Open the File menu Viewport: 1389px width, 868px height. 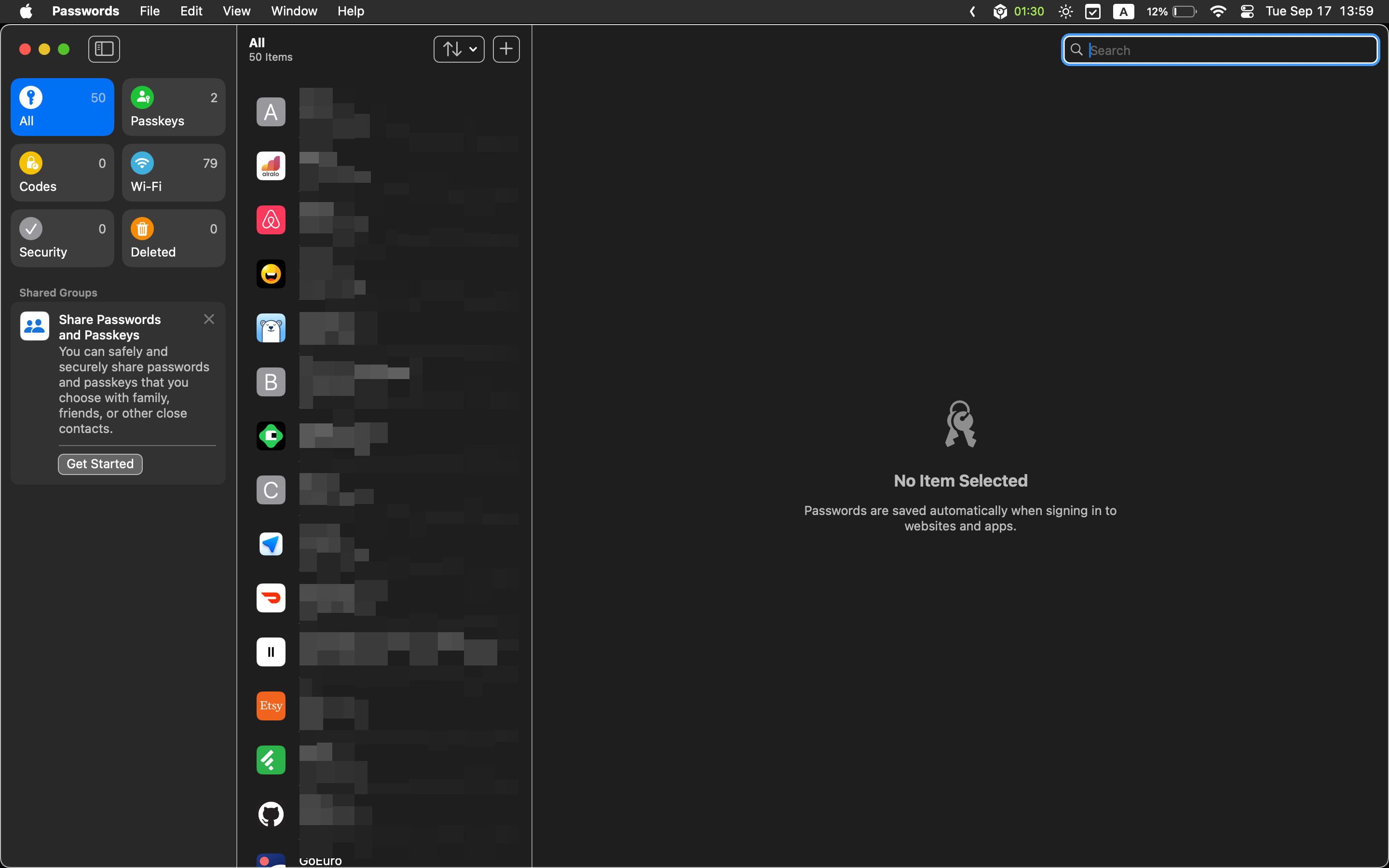149,11
